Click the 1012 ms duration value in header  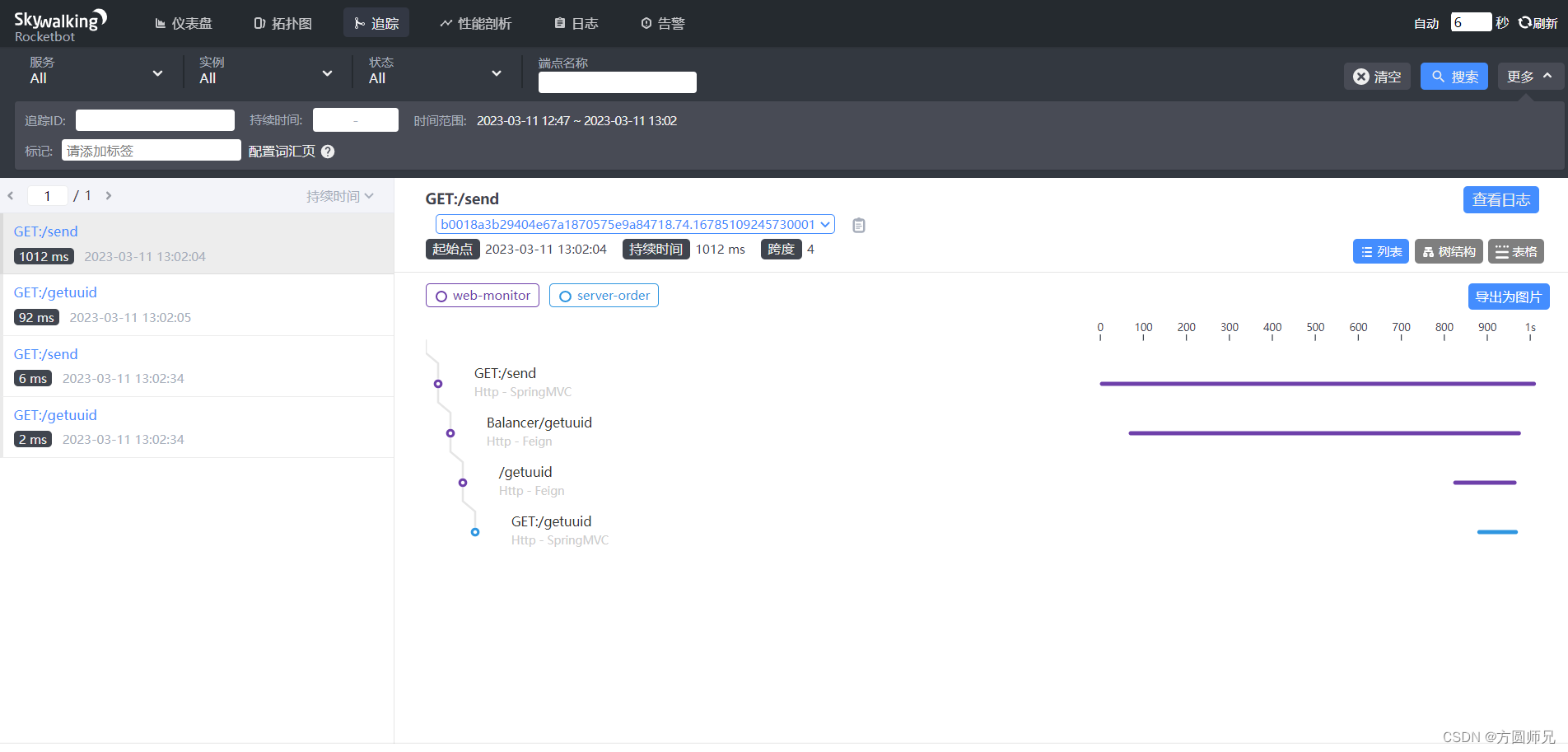click(x=720, y=250)
